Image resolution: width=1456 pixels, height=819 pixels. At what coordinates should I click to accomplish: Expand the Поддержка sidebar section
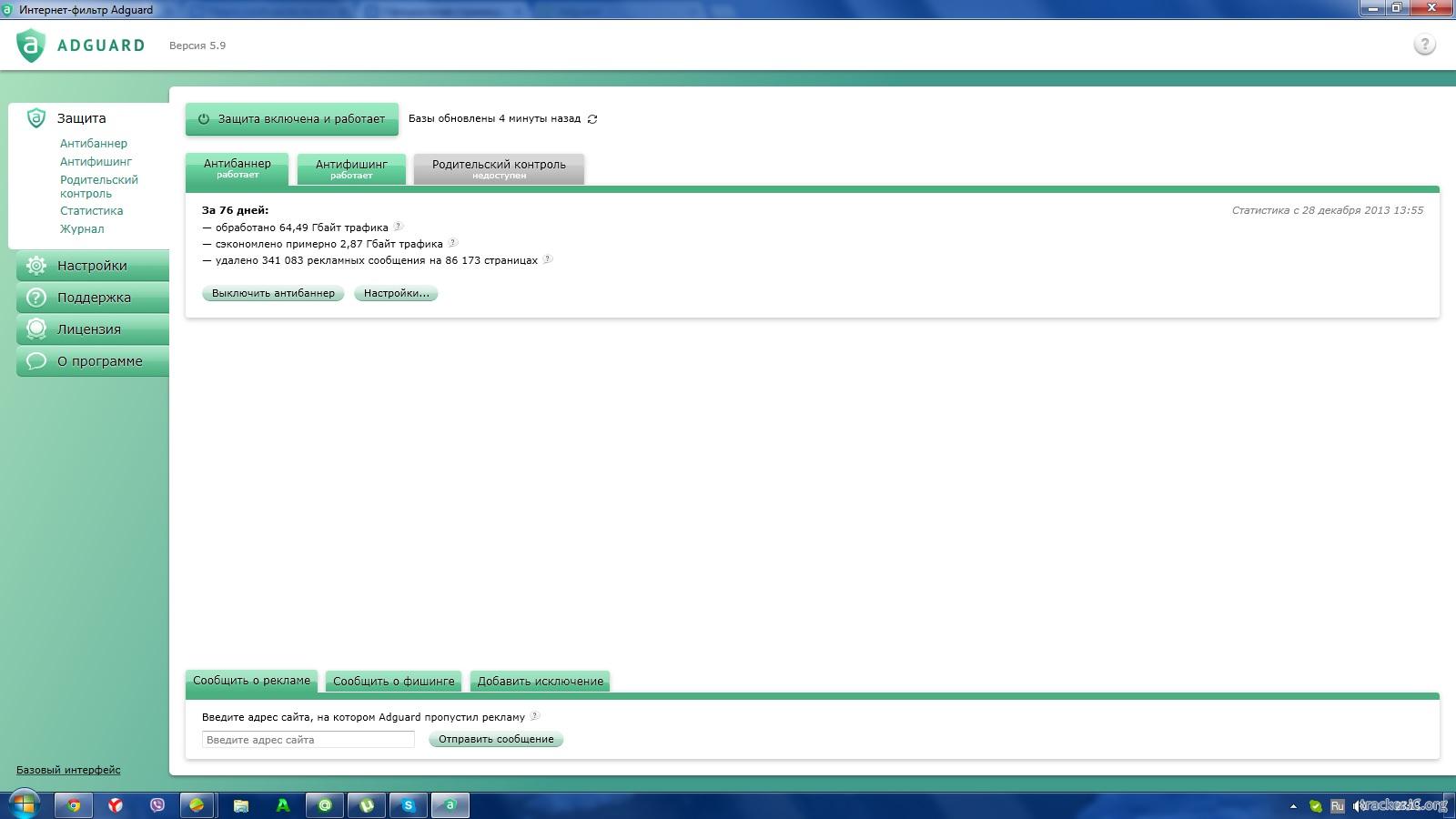(x=94, y=298)
